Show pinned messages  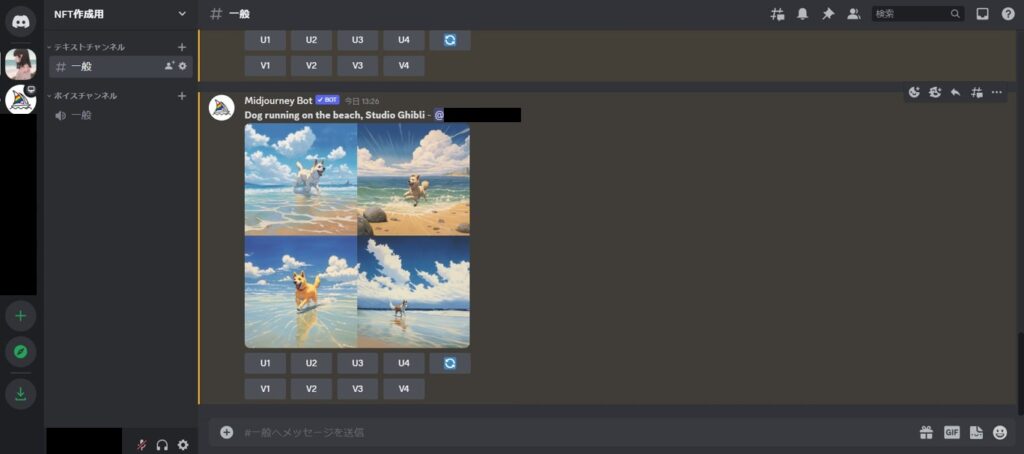828,14
